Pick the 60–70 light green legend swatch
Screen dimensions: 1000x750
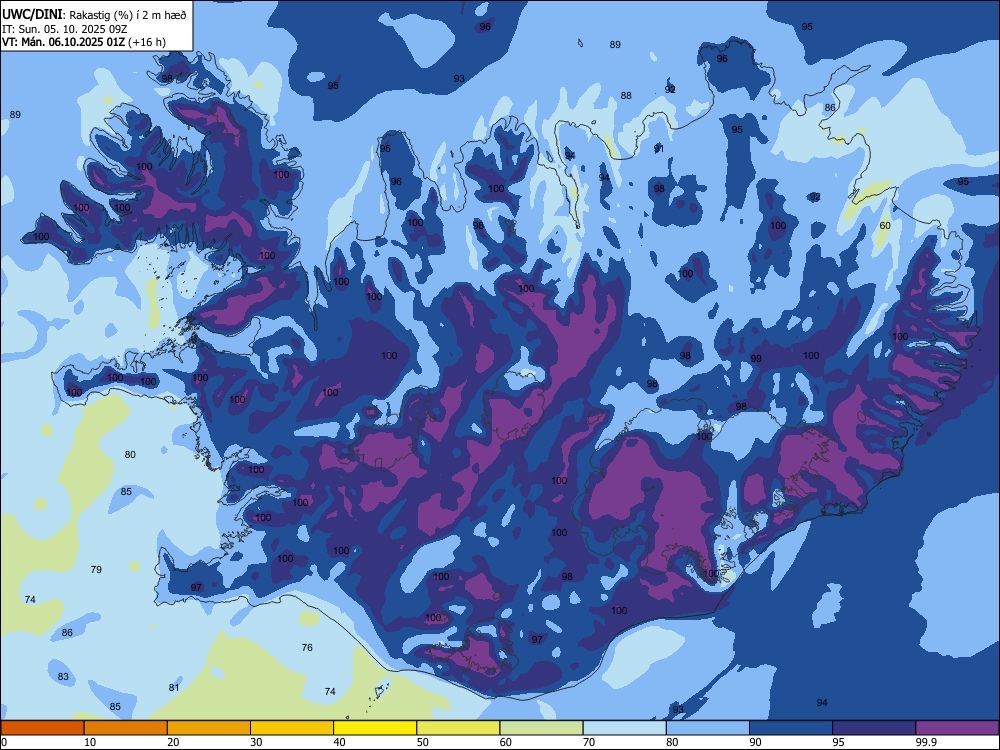click(541, 728)
